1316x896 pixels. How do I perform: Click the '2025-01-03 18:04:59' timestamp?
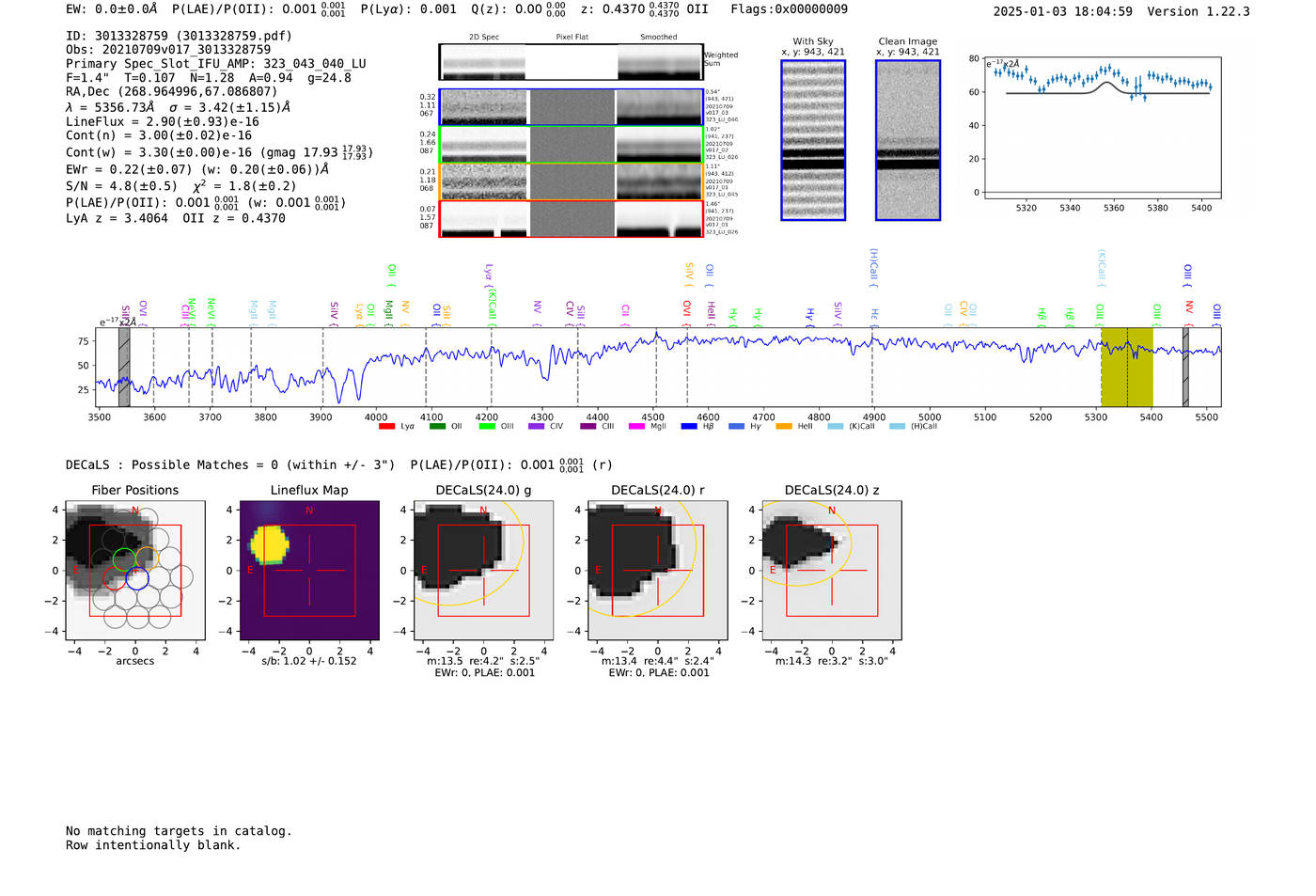(x=1062, y=11)
